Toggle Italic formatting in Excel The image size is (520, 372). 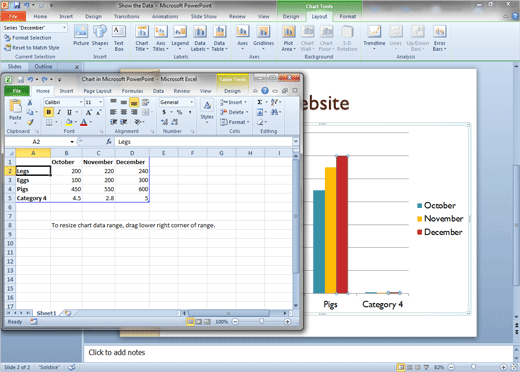tap(59, 112)
